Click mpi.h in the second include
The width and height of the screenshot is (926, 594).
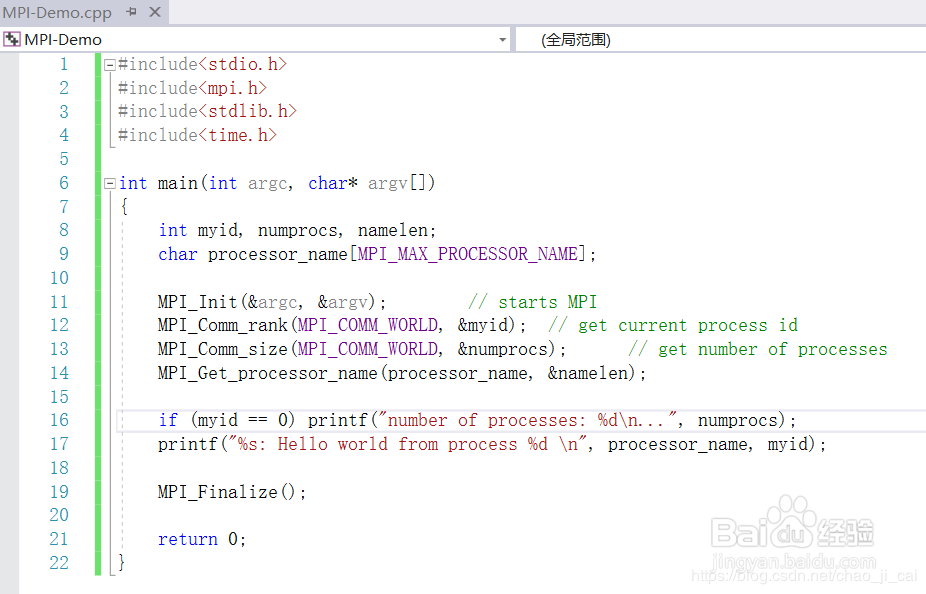point(233,88)
